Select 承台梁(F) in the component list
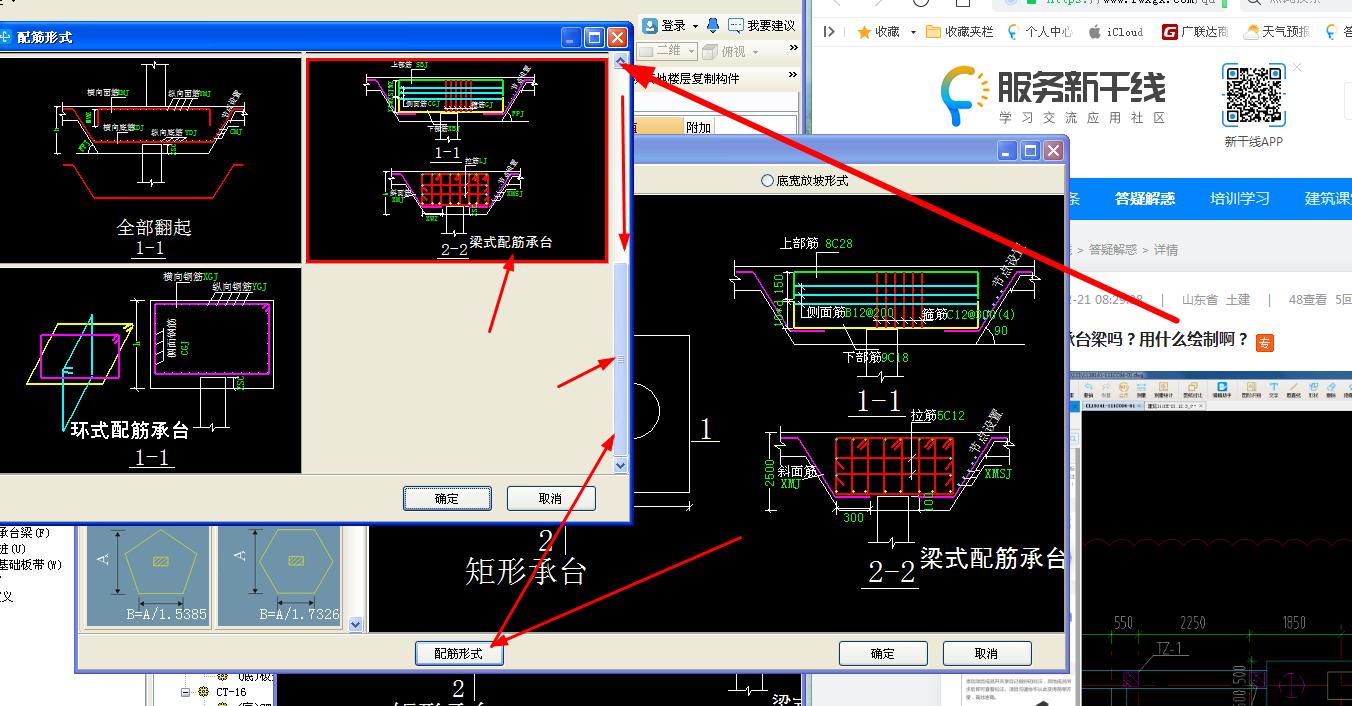Viewport: 1352px width, 706px height. tap(25, 533)
